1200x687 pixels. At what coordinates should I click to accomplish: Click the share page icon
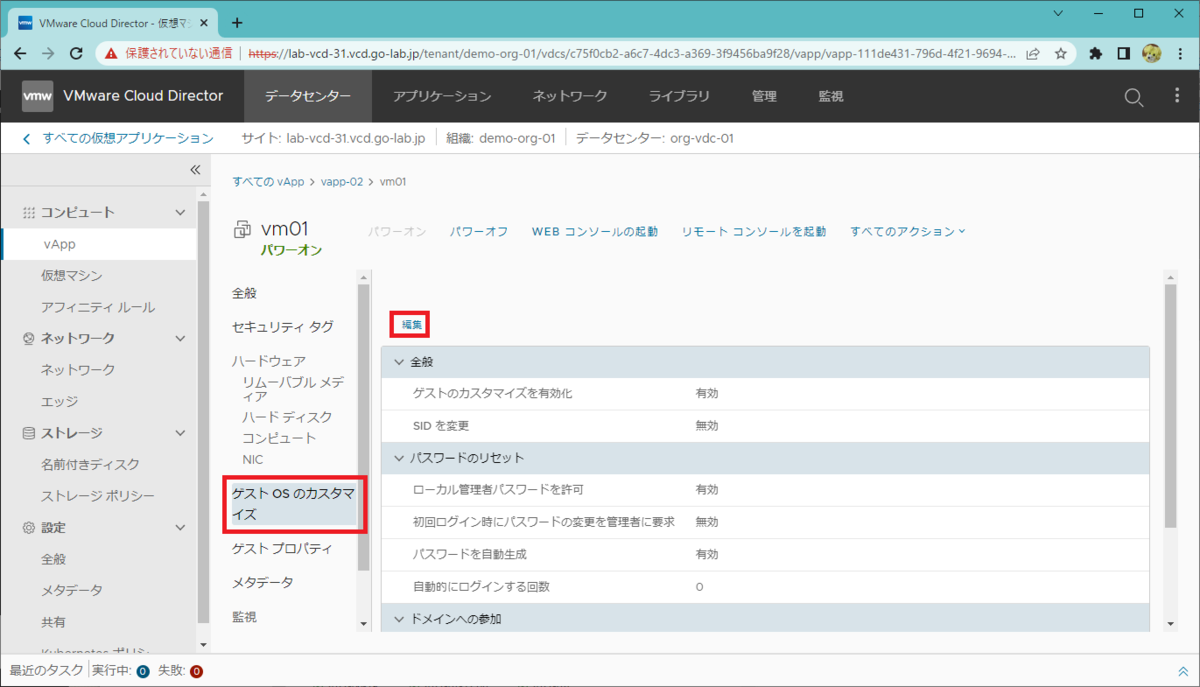click(1033, 53)
